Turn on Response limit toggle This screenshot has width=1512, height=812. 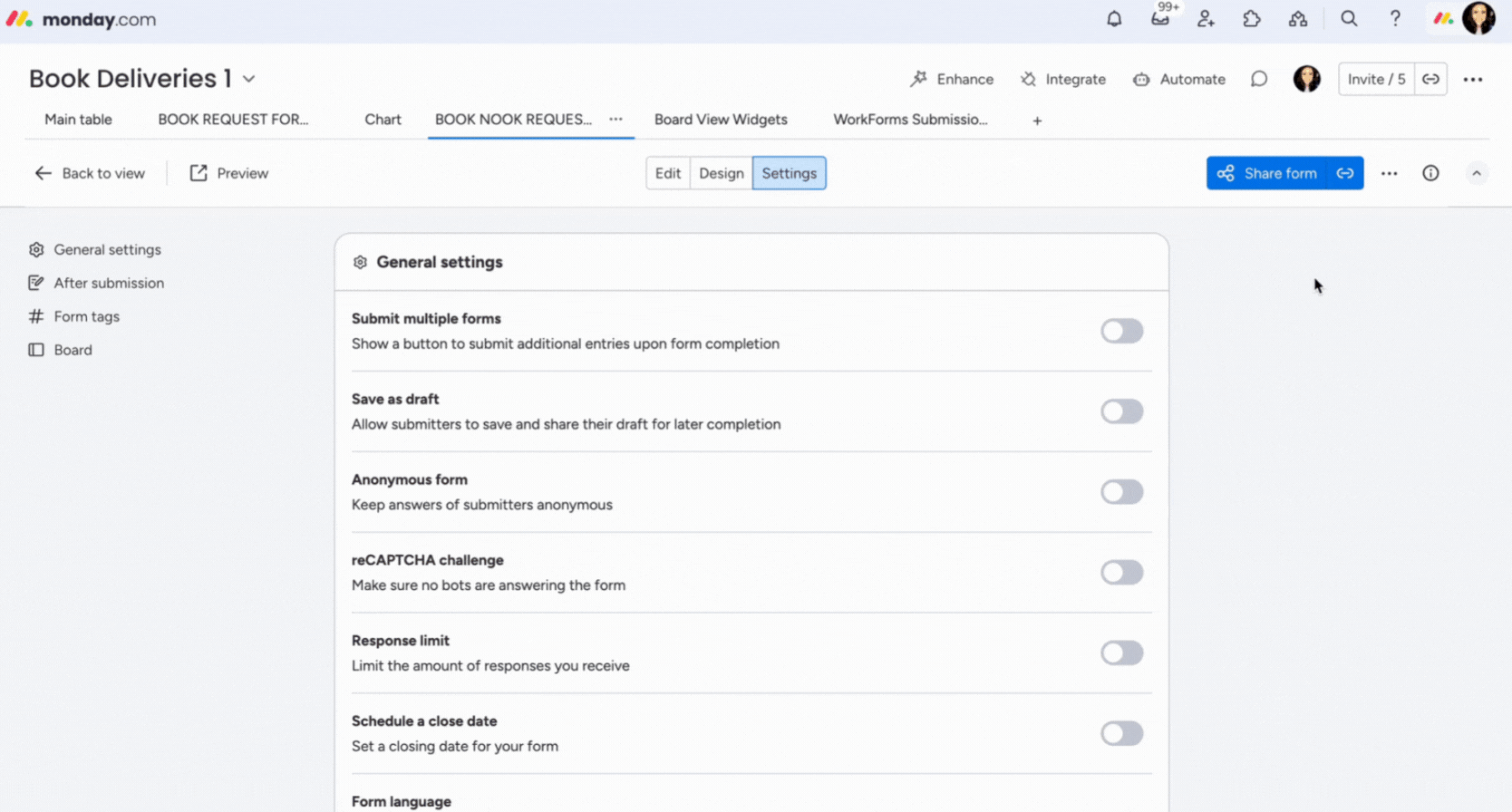pos(1122,653)
